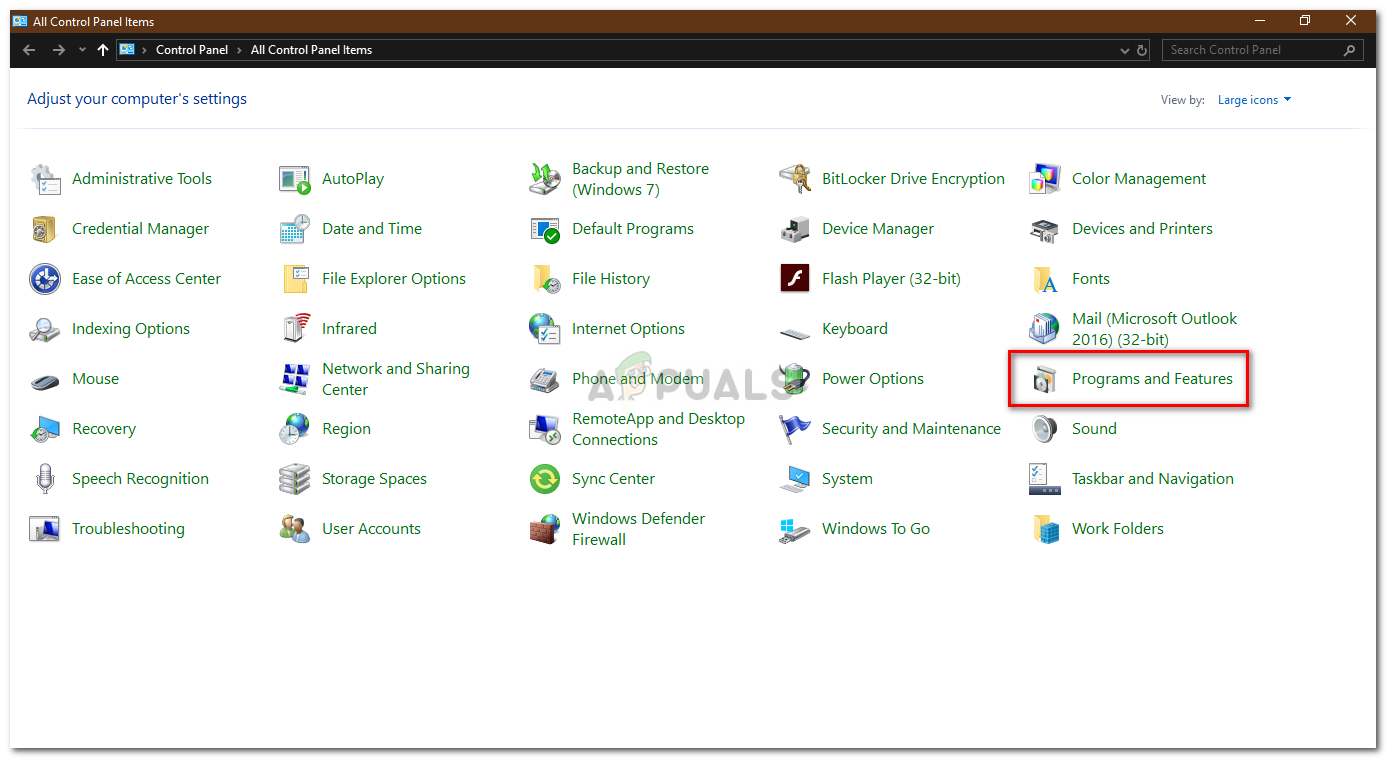Click the Infrared icon

(x=295, y=329)
